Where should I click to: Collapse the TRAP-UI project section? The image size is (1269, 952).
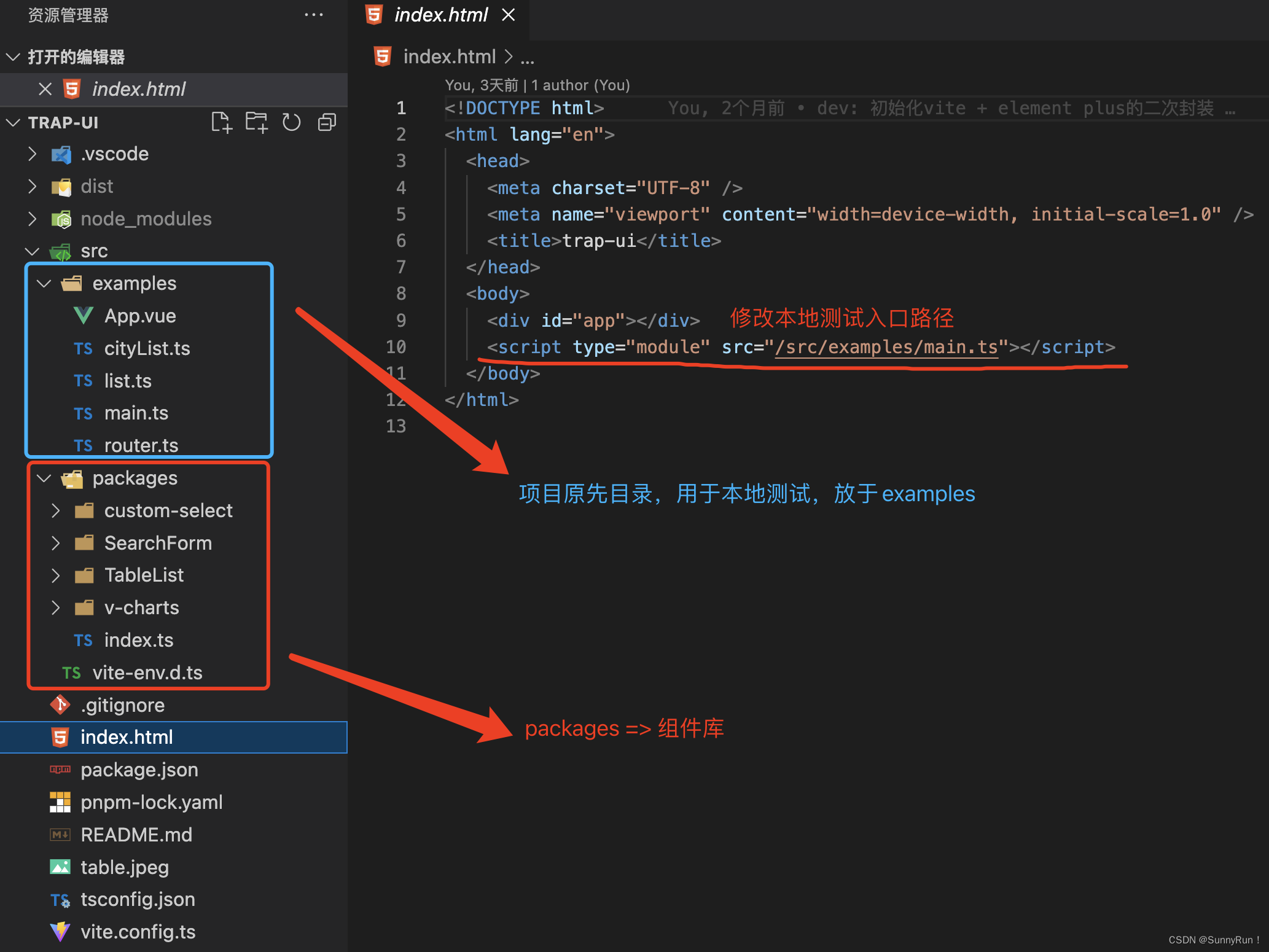coord(13,123)
